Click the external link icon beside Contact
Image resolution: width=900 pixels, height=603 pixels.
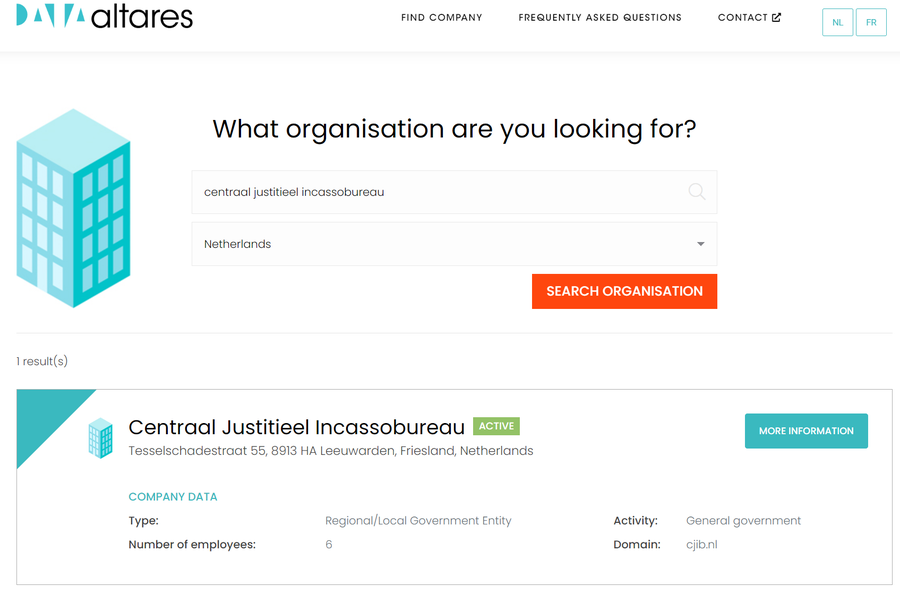tap(777, 17)
